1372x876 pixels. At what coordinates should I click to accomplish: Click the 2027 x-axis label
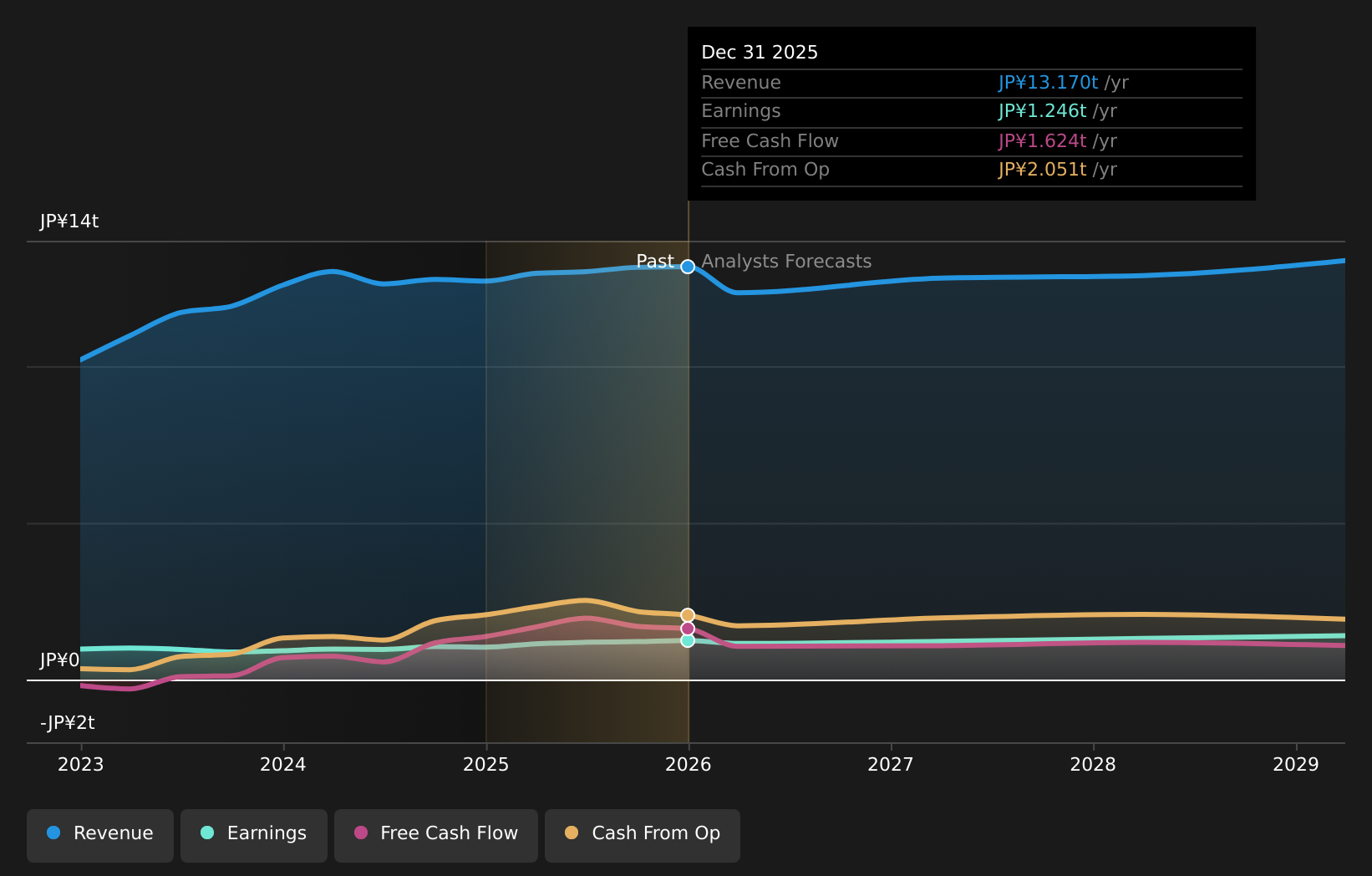pyautogui.click(x=891, y=765)
